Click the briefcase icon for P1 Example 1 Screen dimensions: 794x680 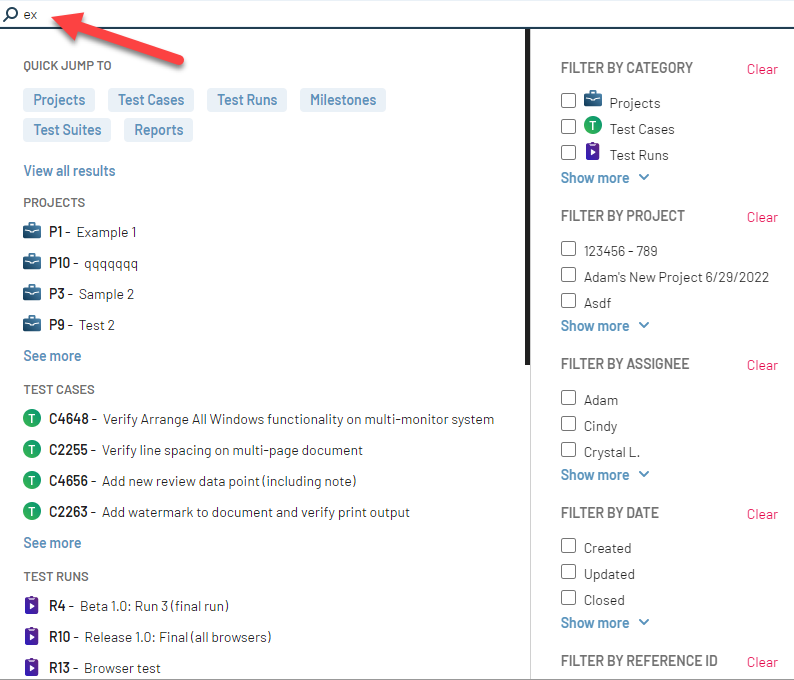click(x=32, y=231)
